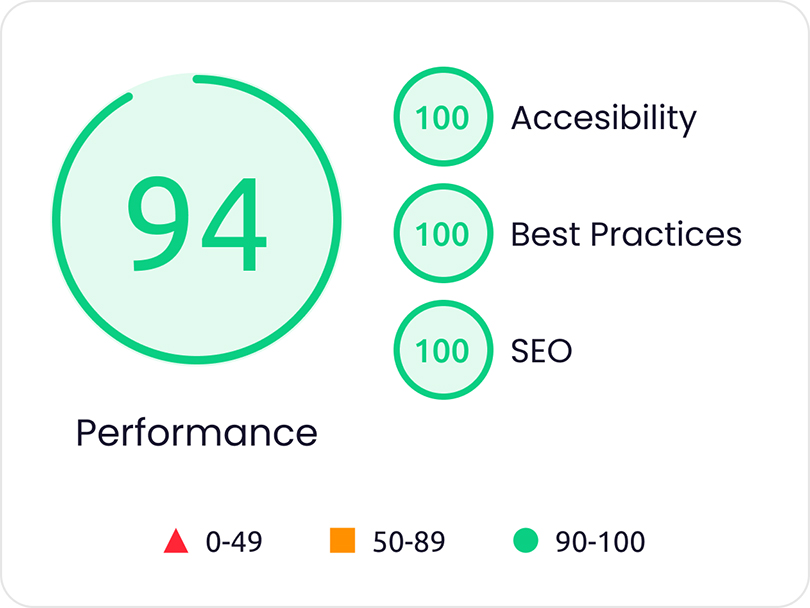Click the Performance label text

(196, 433)
